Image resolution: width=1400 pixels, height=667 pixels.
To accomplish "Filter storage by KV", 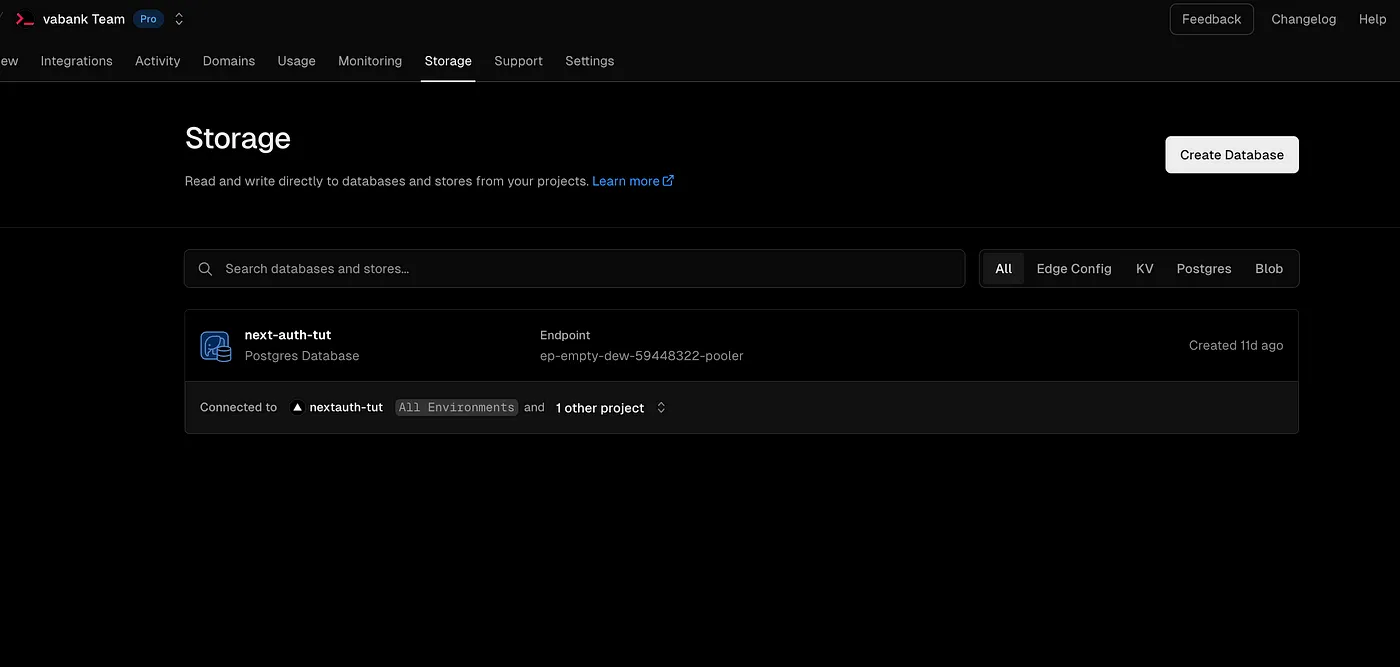I will pyautogui.click(x=1144, y=269).
